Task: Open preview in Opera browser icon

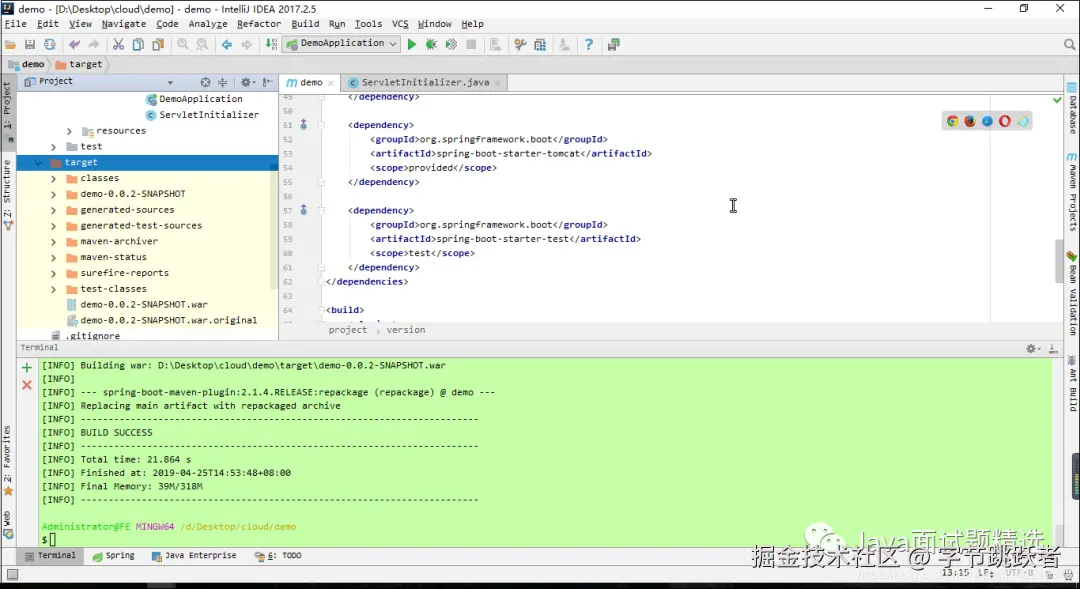Action: tap(1005, 121)
